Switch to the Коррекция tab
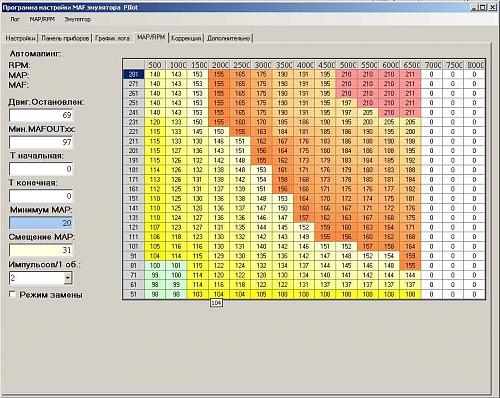 click(186, 38)
